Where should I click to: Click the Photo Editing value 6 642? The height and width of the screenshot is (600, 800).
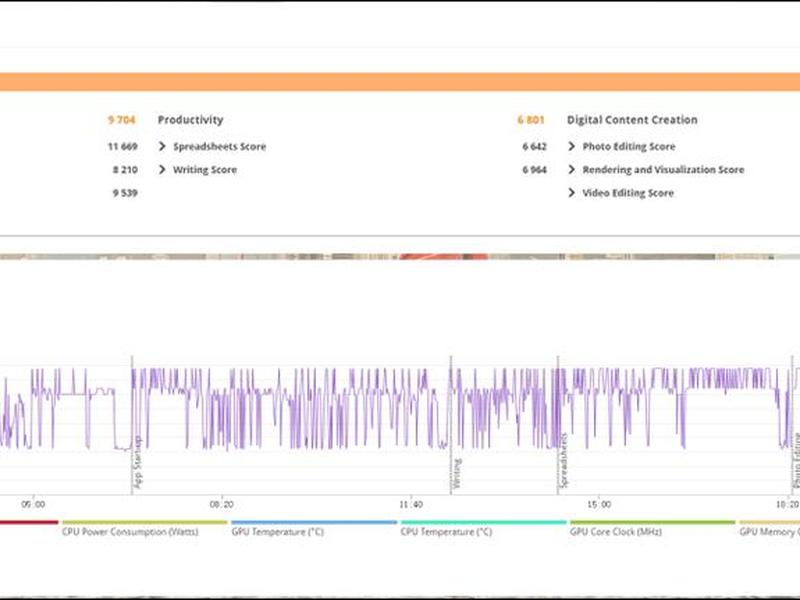click(534, 146)
